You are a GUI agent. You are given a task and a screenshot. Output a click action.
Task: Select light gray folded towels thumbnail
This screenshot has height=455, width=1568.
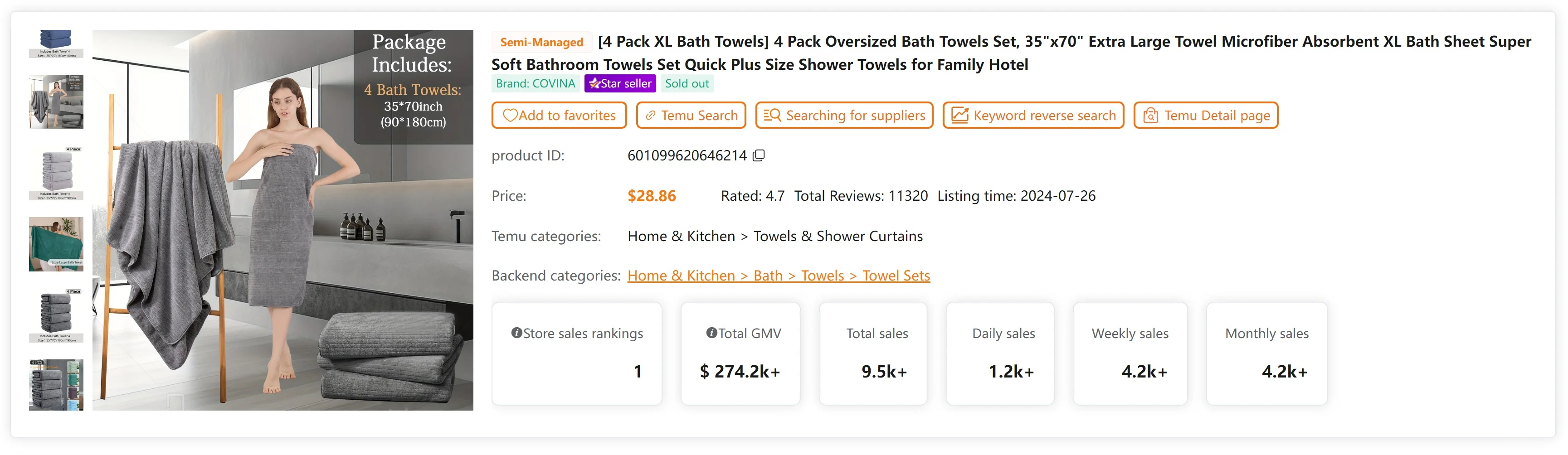(x=56, y=173)
